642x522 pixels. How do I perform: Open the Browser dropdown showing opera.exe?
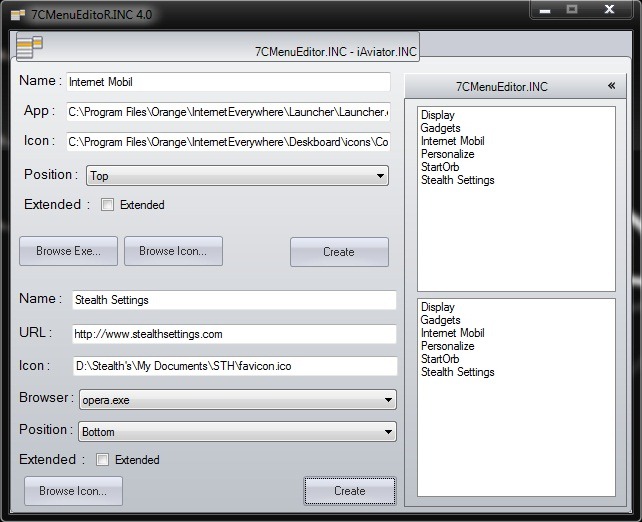235,400
